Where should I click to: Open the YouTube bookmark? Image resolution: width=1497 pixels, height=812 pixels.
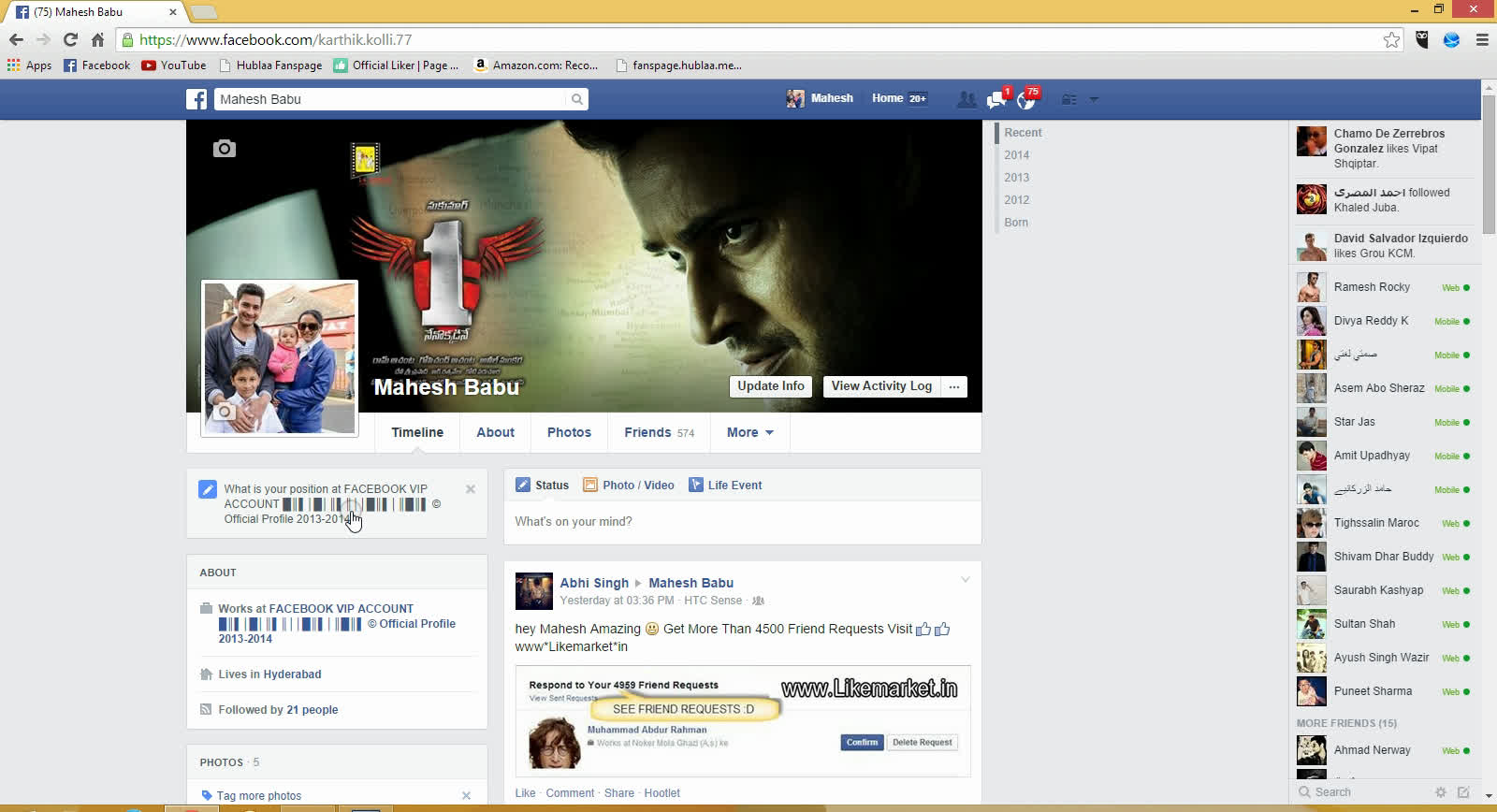174,65
